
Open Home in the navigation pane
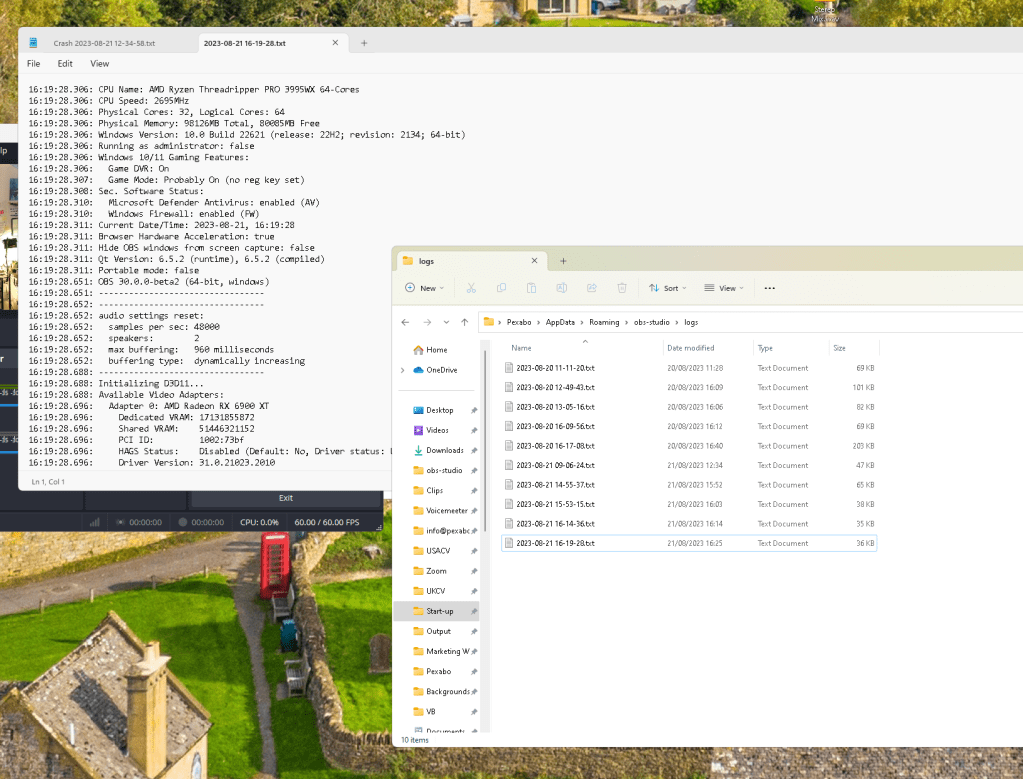(438, 350)
